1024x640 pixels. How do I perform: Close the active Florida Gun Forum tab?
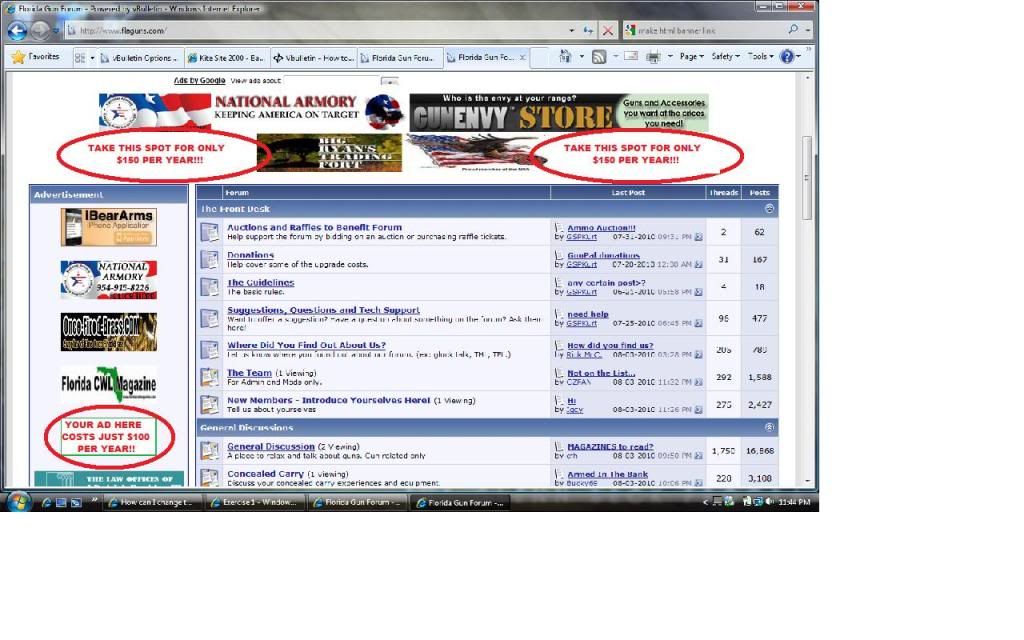522,57
